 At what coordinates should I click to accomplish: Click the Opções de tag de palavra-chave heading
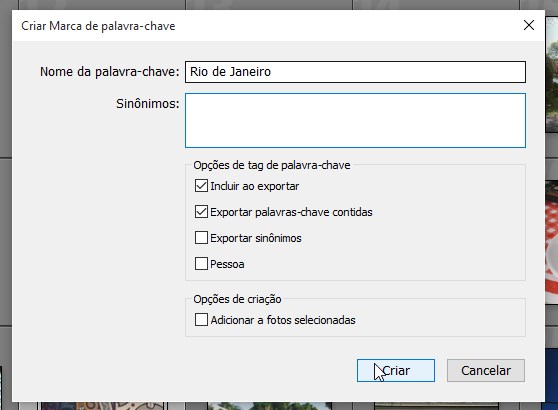click(272, 165)
